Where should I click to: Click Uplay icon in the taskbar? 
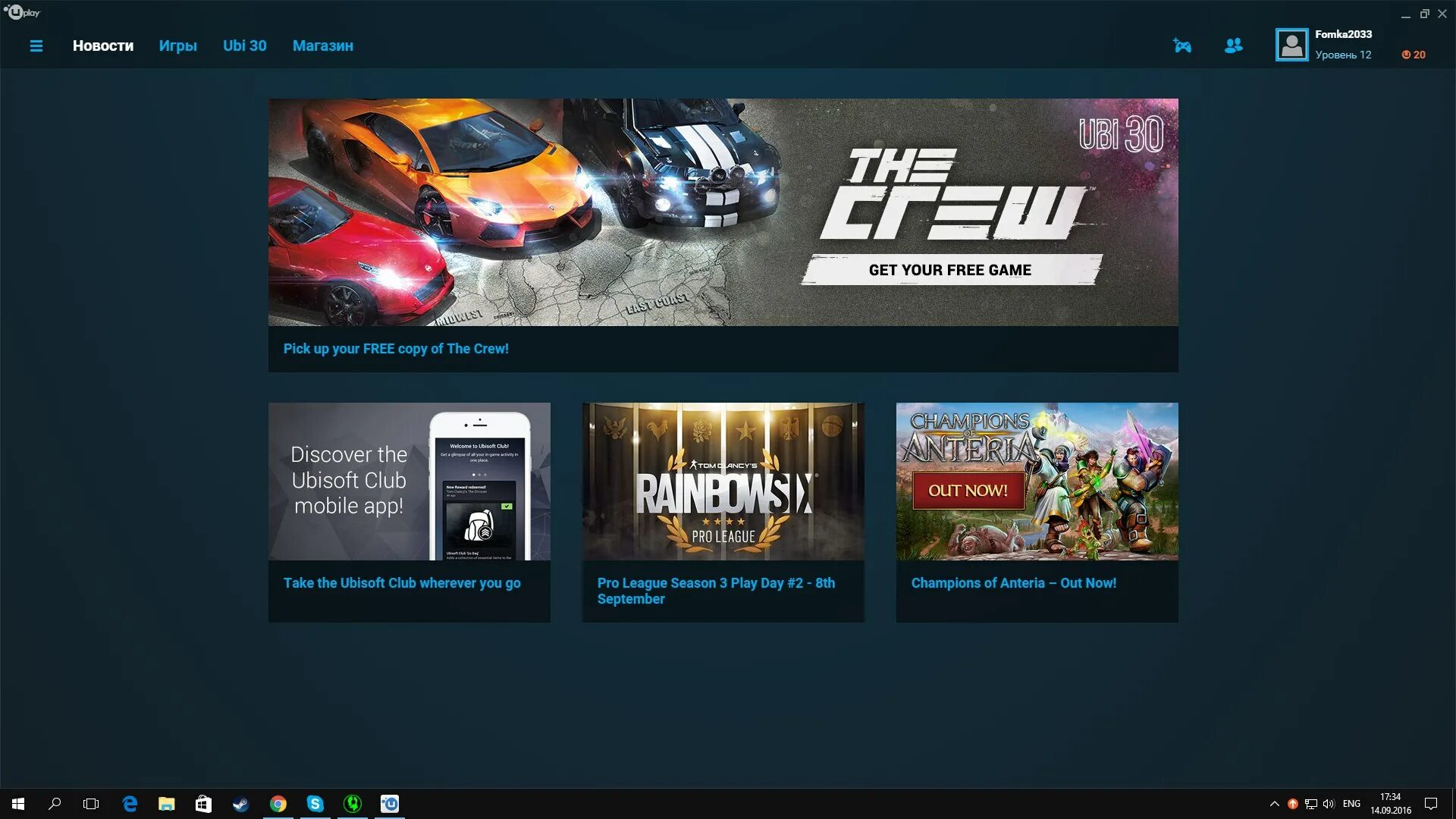click(389, 804)
